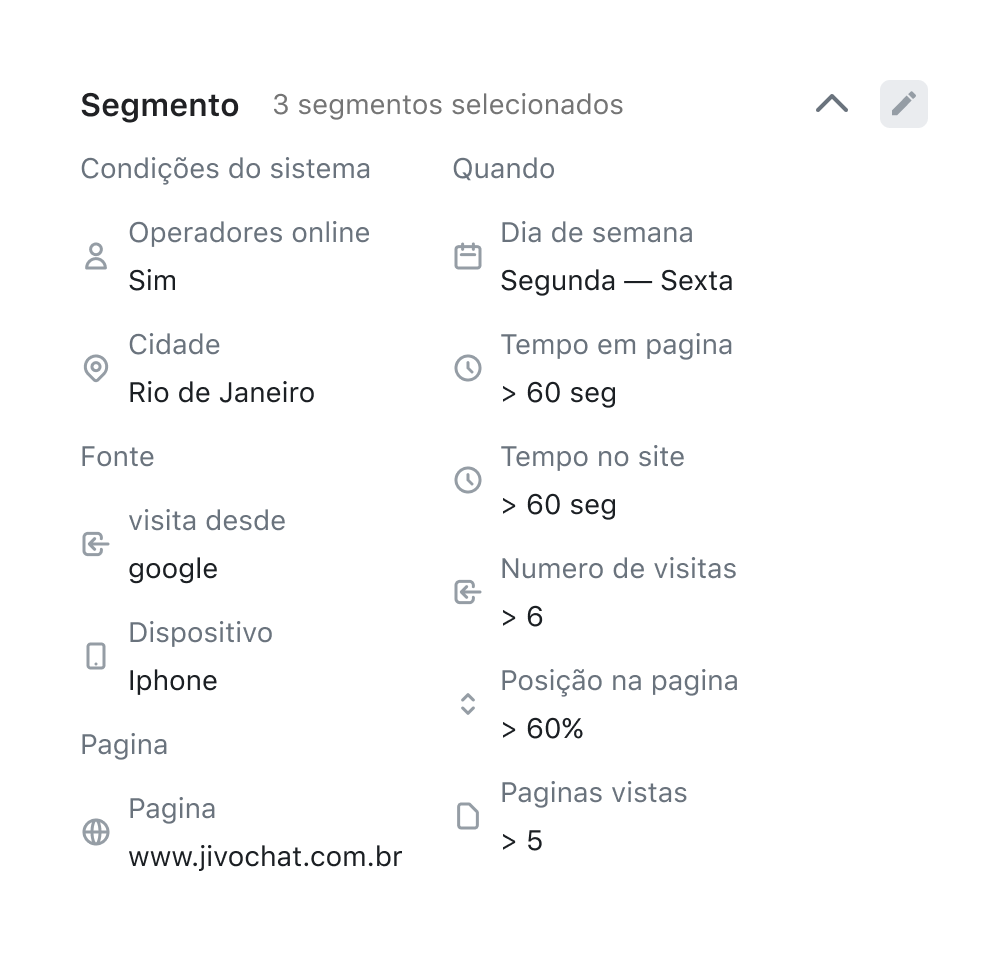
Task: Click the google source value
Action: (173, 569)
